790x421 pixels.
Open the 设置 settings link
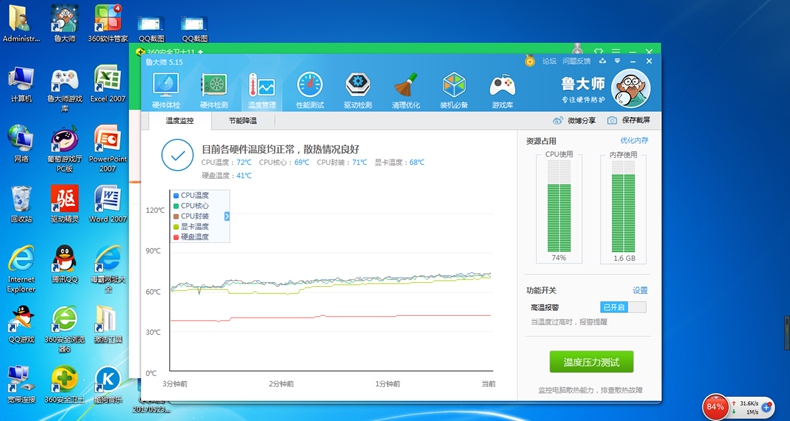(640, 290)
